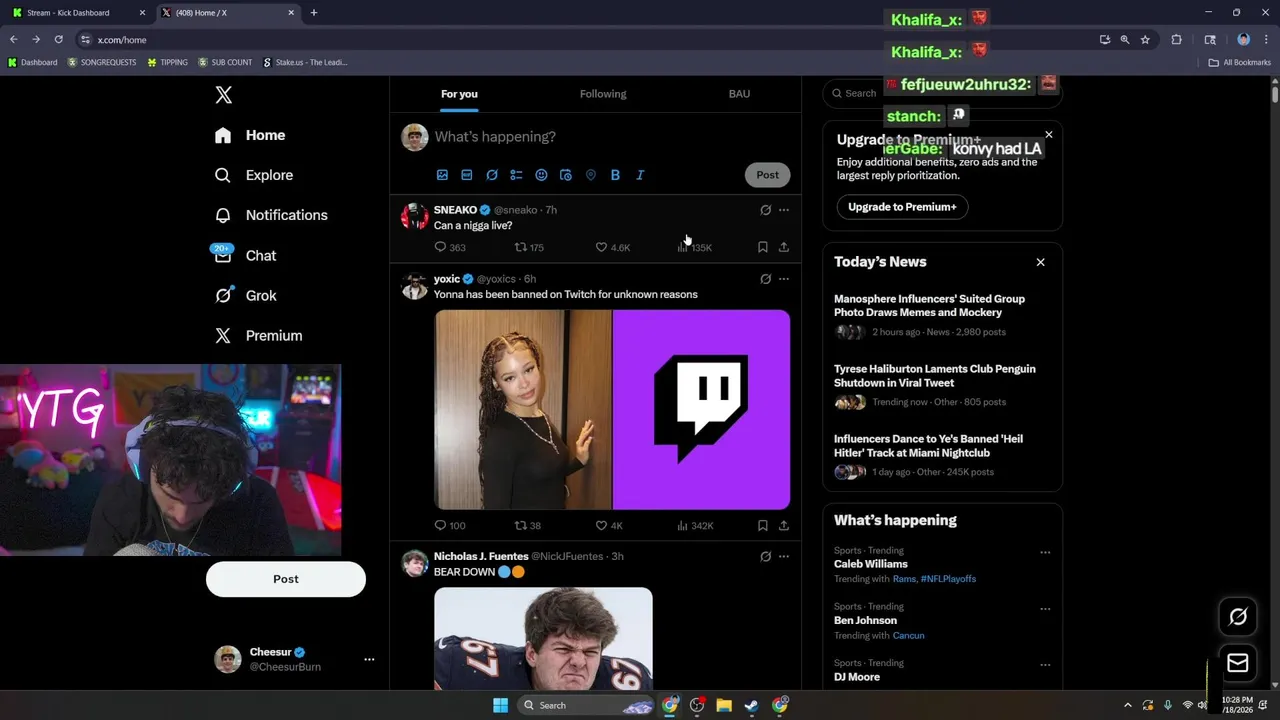This screenshot has height=720, width=1280.
Task: Open the Tyrese Haliburton Club Penguin story
Action: 942,385
